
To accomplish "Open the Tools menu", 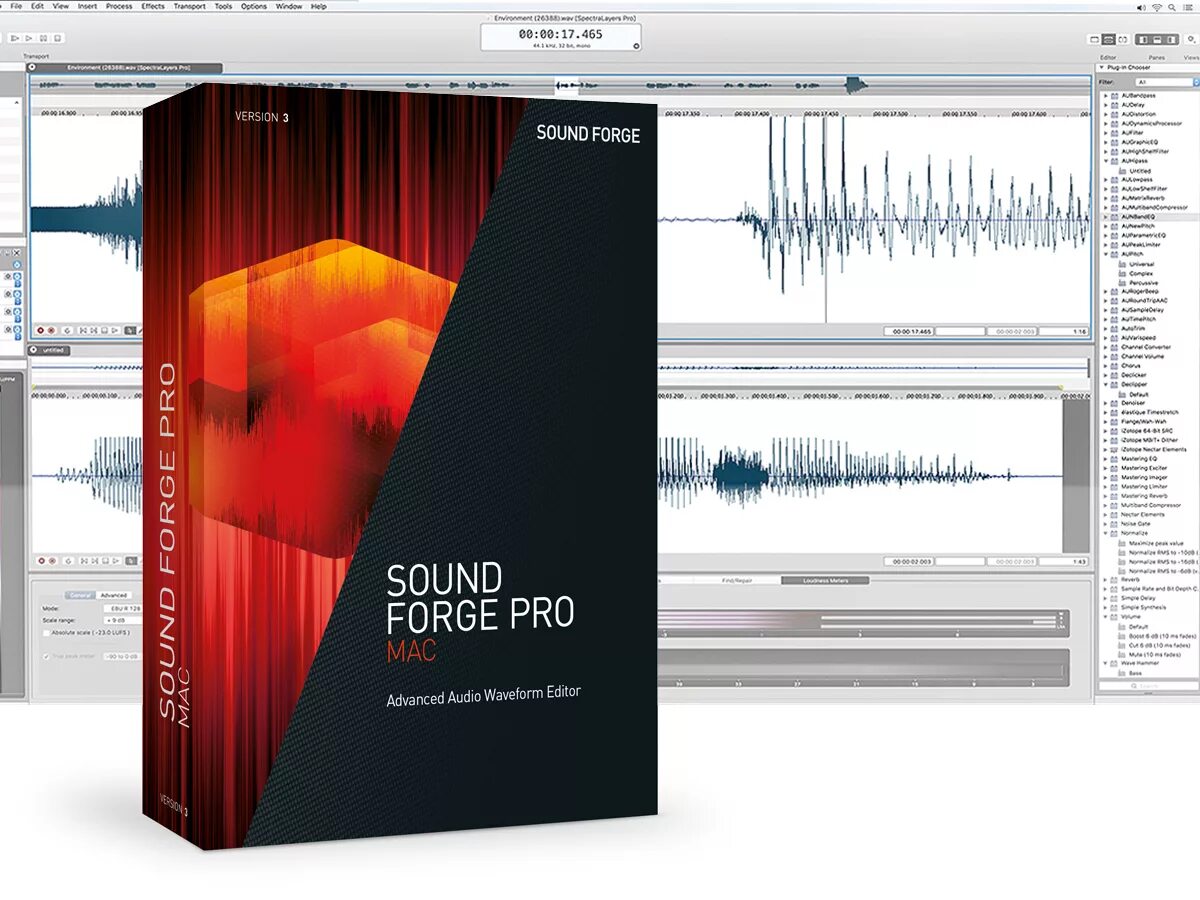I will (223, 6).
